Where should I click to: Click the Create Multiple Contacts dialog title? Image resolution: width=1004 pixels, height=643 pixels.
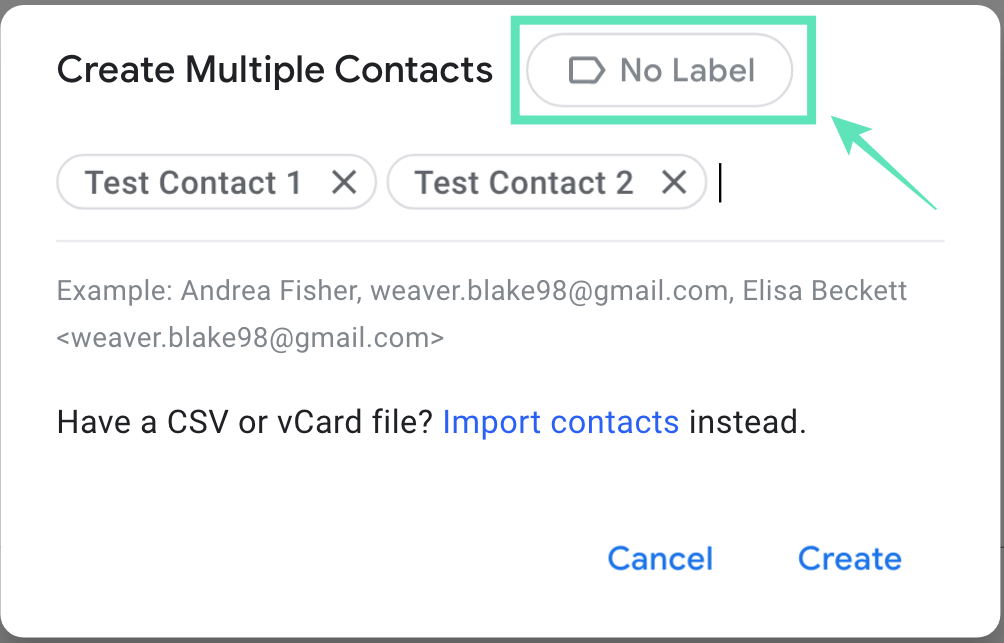click(x=275, y=70)
